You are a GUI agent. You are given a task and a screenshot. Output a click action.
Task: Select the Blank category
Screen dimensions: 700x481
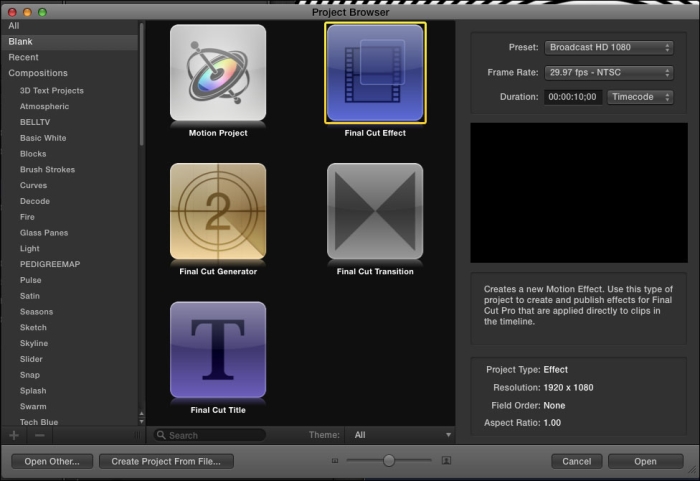70,42
